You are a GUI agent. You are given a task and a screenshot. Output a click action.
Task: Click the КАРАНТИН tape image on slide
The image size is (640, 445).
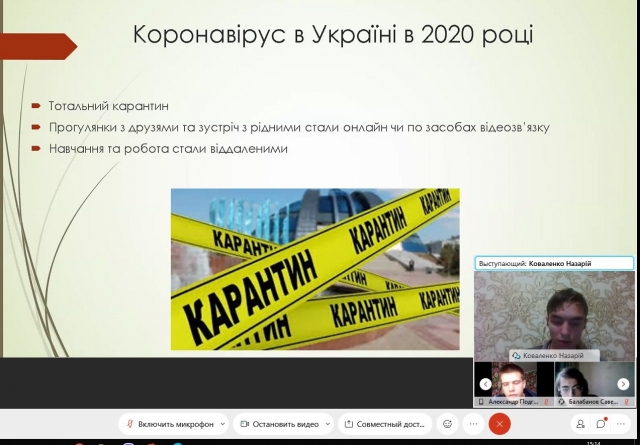tap(315, 269)
